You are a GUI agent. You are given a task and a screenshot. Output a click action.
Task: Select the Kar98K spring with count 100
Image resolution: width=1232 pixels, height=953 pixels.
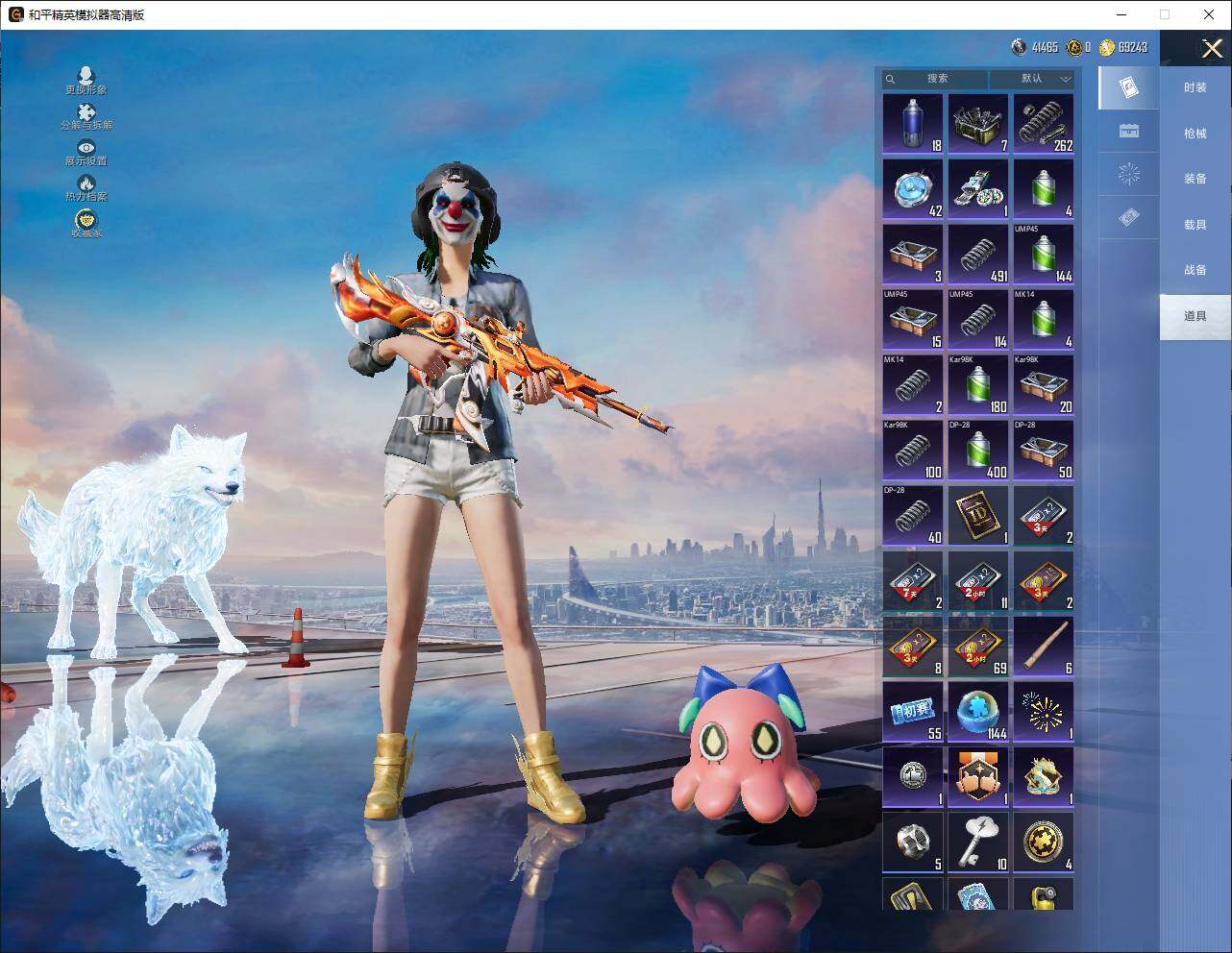click(913, 451)
